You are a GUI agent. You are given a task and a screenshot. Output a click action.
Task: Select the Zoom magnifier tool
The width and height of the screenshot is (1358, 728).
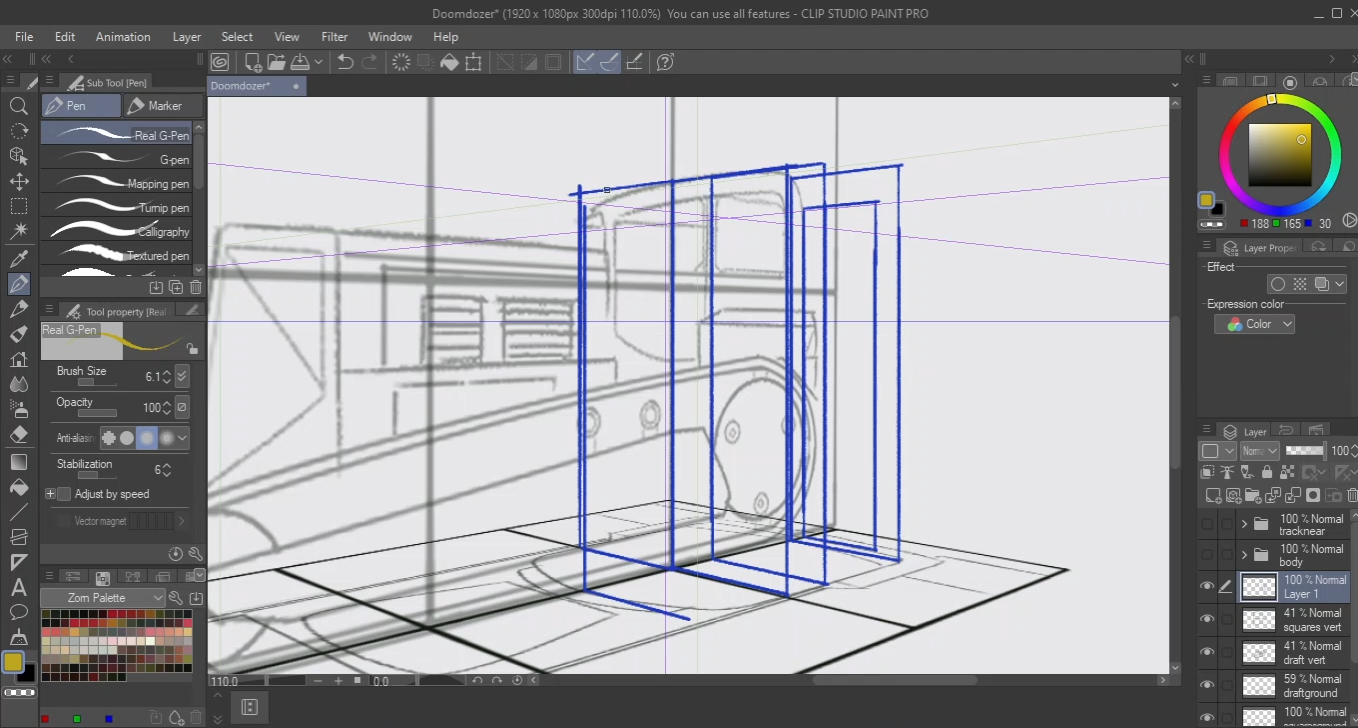pos(18,106)
